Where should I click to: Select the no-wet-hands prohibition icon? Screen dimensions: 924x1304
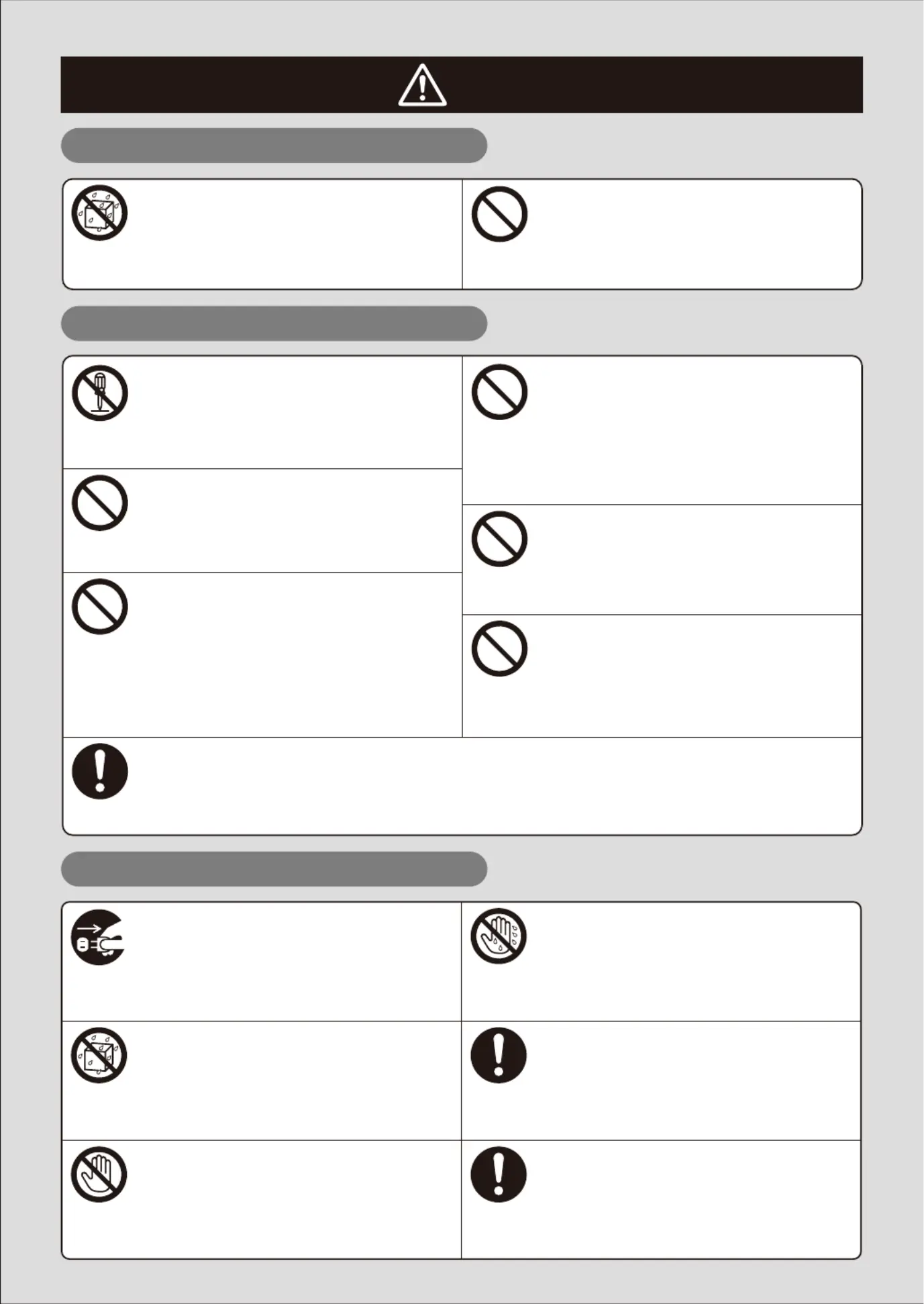pos(499,936)
